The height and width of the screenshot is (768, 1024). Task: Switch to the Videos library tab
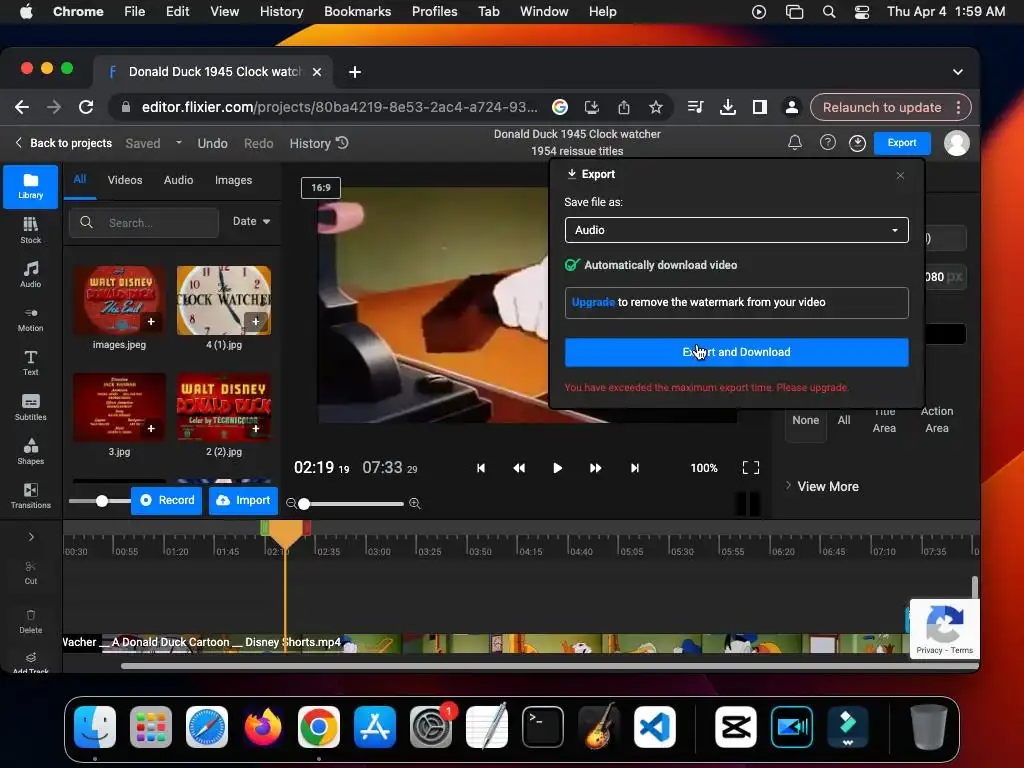coord(125,180)
